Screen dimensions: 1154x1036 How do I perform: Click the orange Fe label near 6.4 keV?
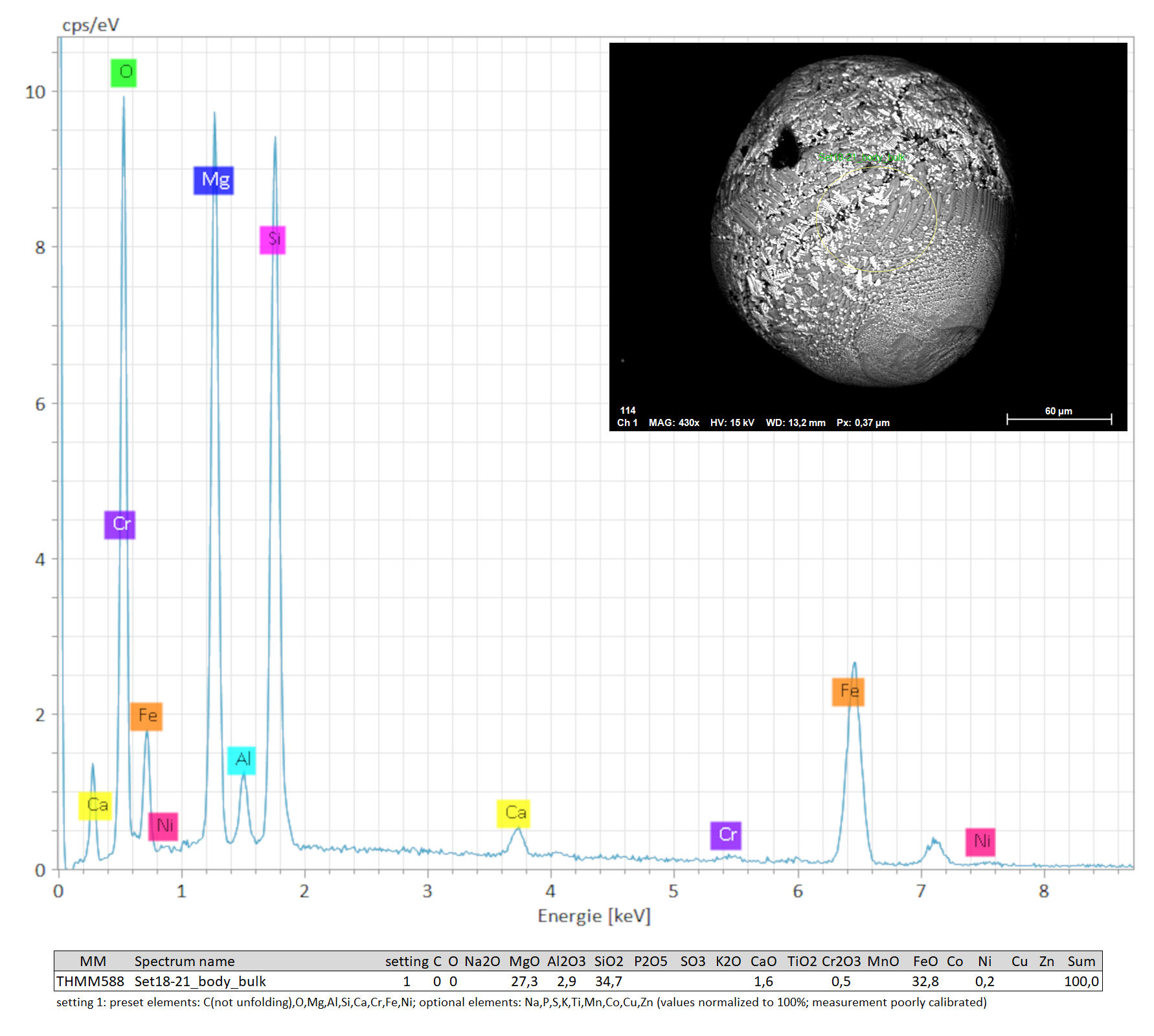[848, 692]
